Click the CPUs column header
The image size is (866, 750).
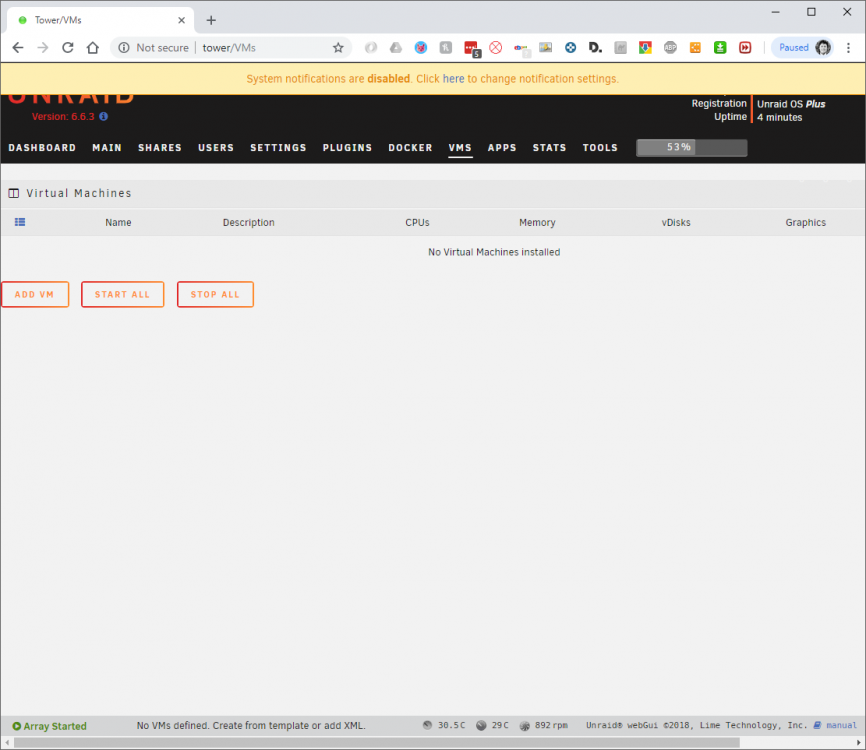click(417, 223)
